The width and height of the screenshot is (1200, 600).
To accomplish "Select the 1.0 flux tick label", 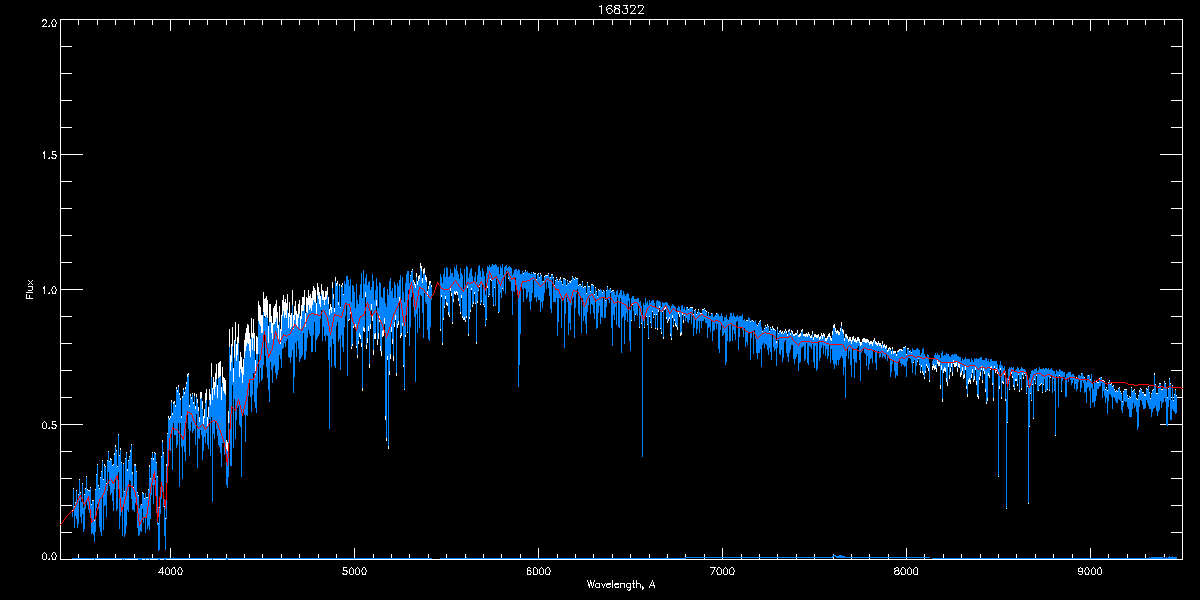I will coord(47,290).
